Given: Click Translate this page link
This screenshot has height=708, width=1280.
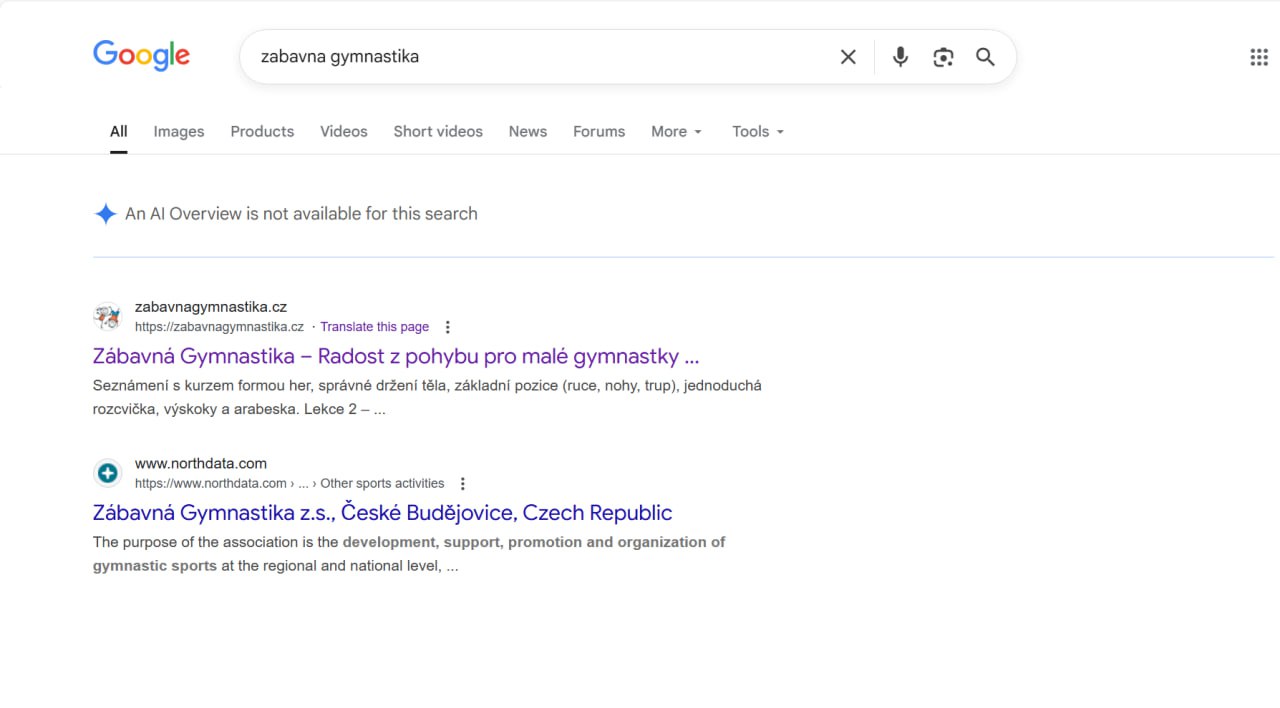Looking at the screenshot, I should tap(374, 327).
